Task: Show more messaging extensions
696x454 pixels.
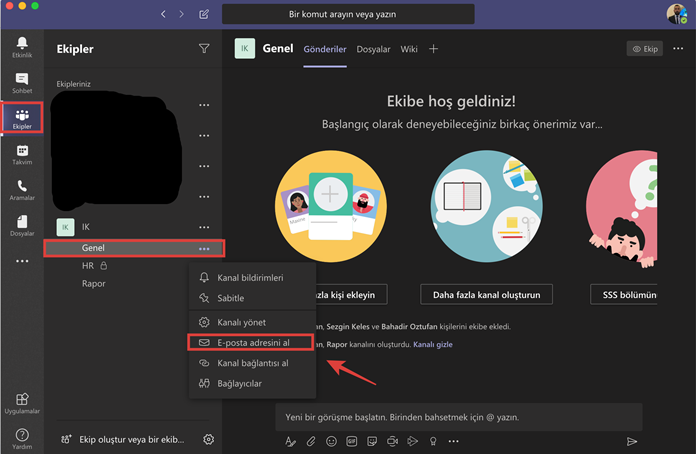Action: click(453, 441)
